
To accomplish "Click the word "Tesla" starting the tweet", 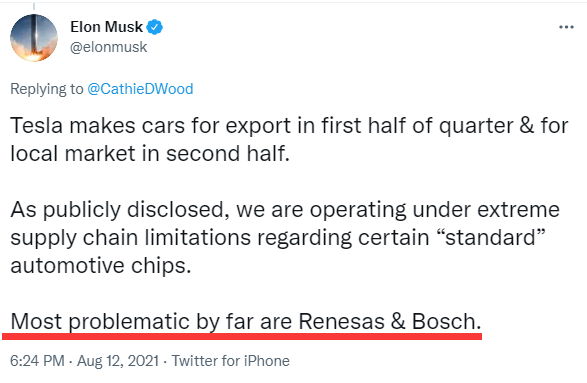I will 36,125.
